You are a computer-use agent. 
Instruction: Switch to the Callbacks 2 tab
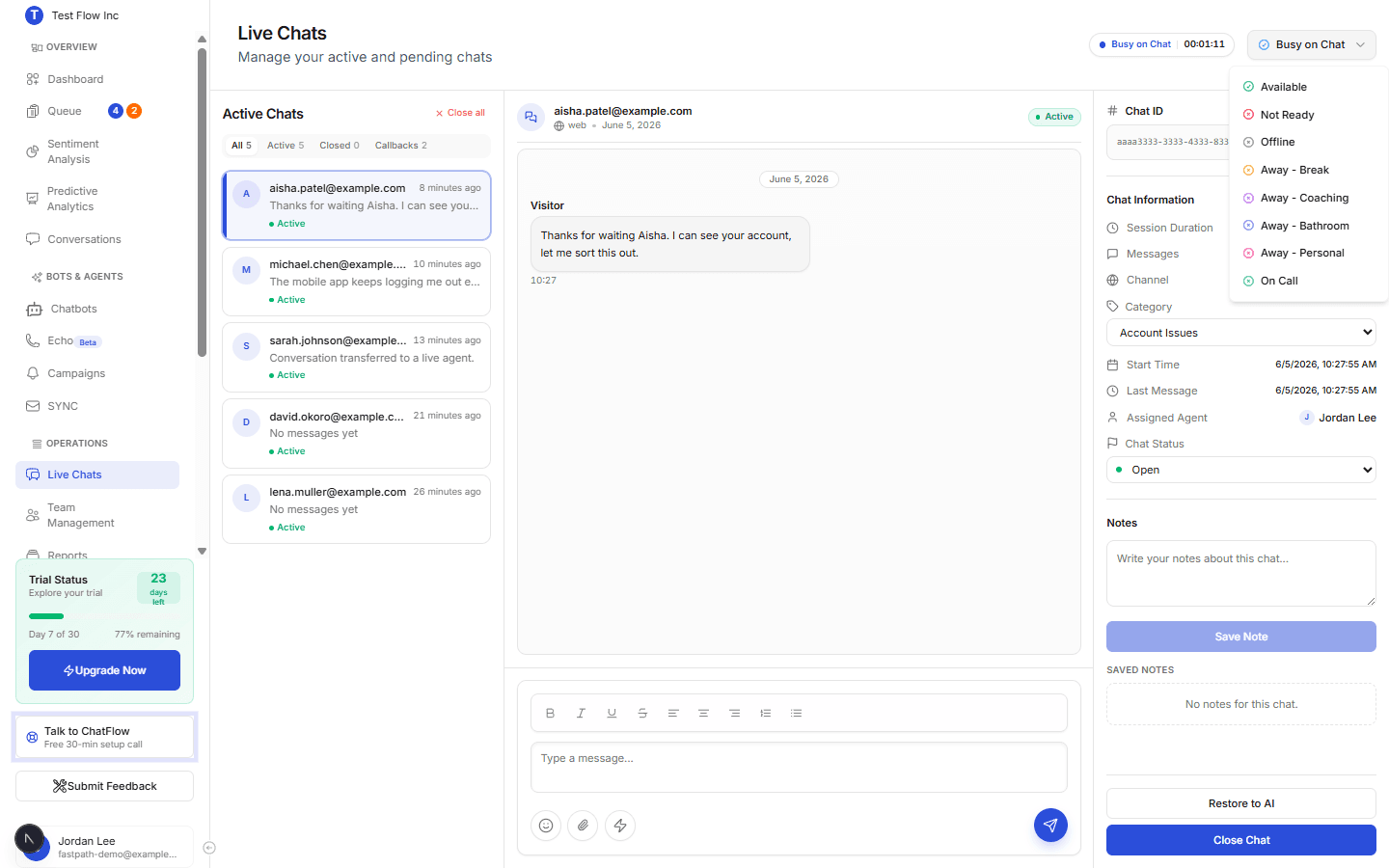point(401,146)
